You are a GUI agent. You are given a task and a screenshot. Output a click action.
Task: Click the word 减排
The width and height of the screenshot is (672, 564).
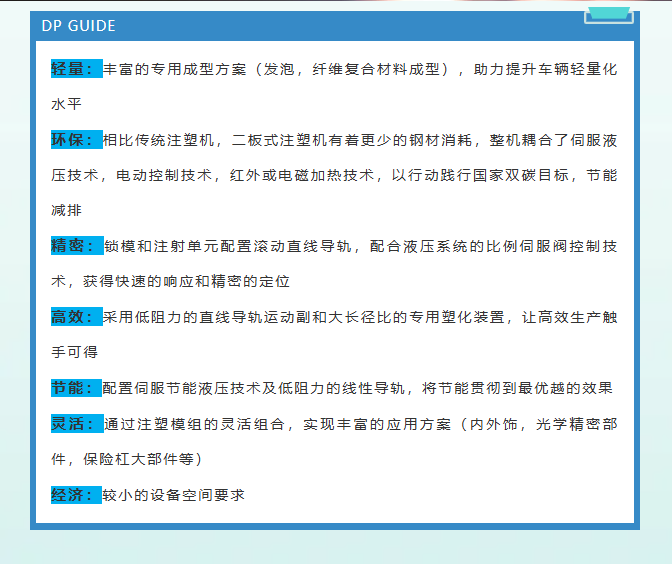[67, 211]
